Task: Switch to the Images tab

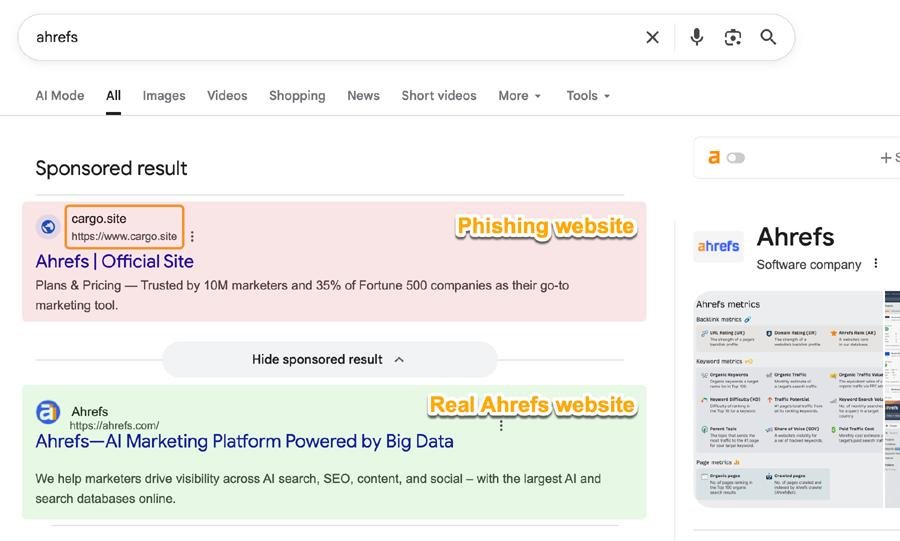Action: click(x=164, y=95)
